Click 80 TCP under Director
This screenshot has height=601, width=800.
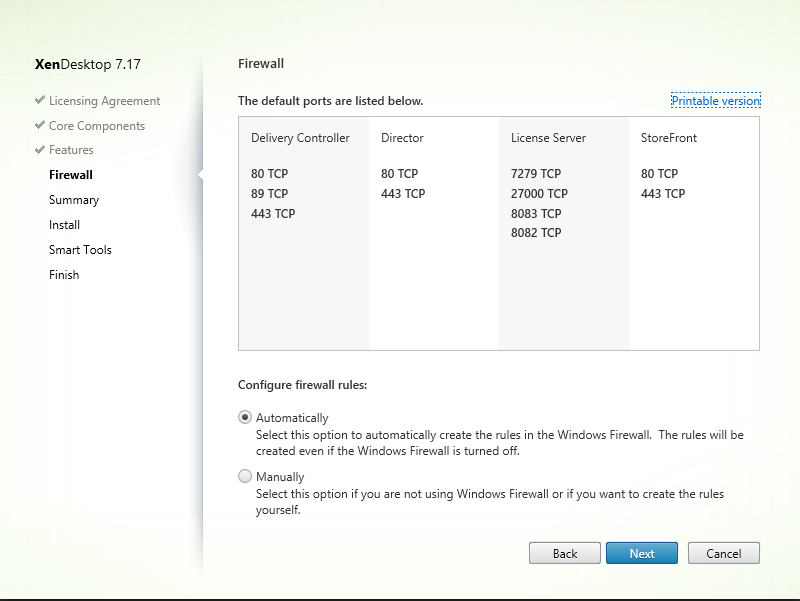(x=399, y=174)
